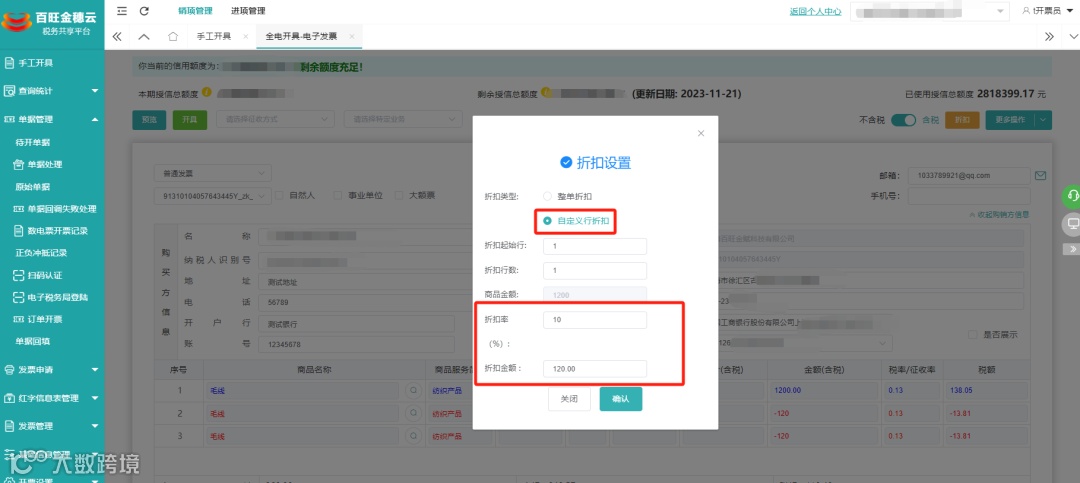Open the green customer service headset button
The image size is (1080, 483).
(x=1072, y=196)
